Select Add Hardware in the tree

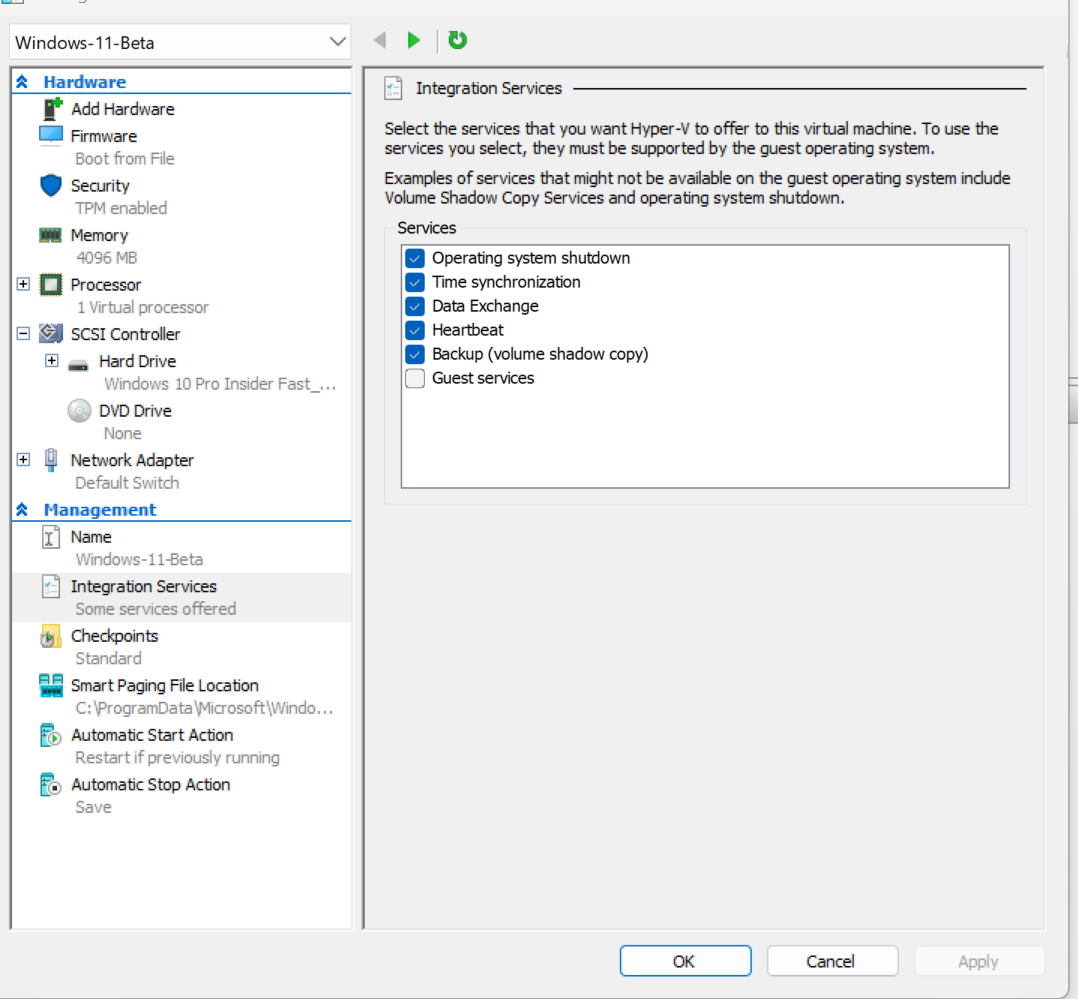pyautogui.click(x=122, y=109)
